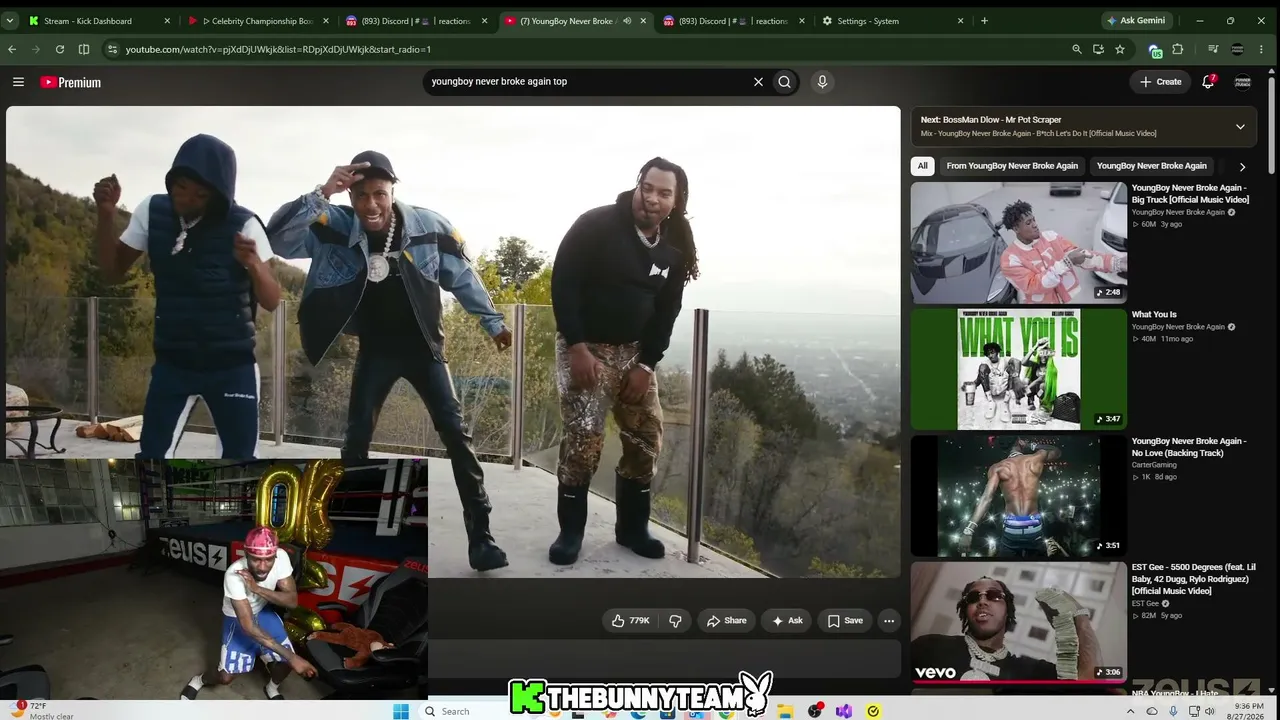This screenshot has height=720, width=1280.
Task: Dislike the YouTube video
Action: pos(675,621)
